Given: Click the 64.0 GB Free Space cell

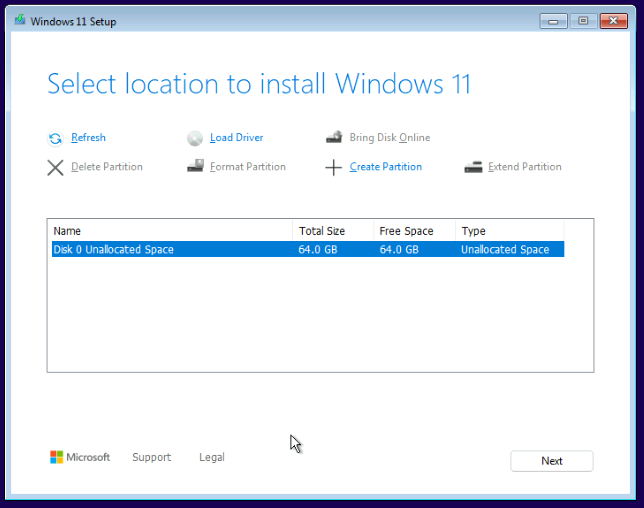Looking at the screenshot, I should click(x=399, y=249).
